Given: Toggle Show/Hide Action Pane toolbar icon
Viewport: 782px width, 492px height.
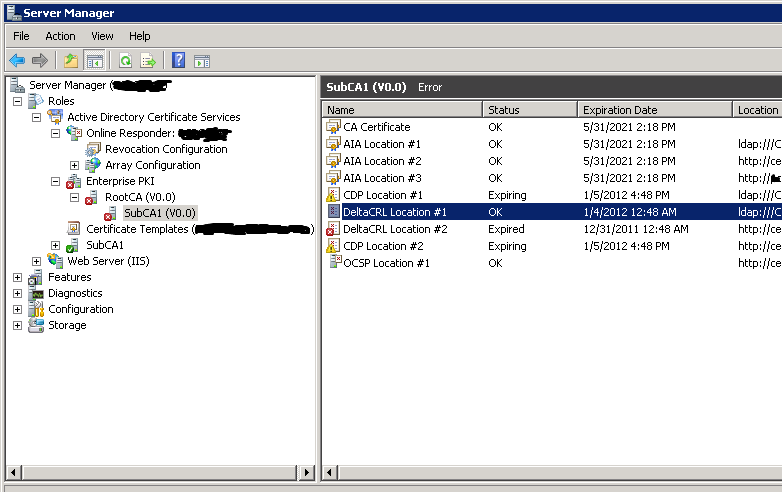Looking at the screenshot, I should click(x=202, y=61).
